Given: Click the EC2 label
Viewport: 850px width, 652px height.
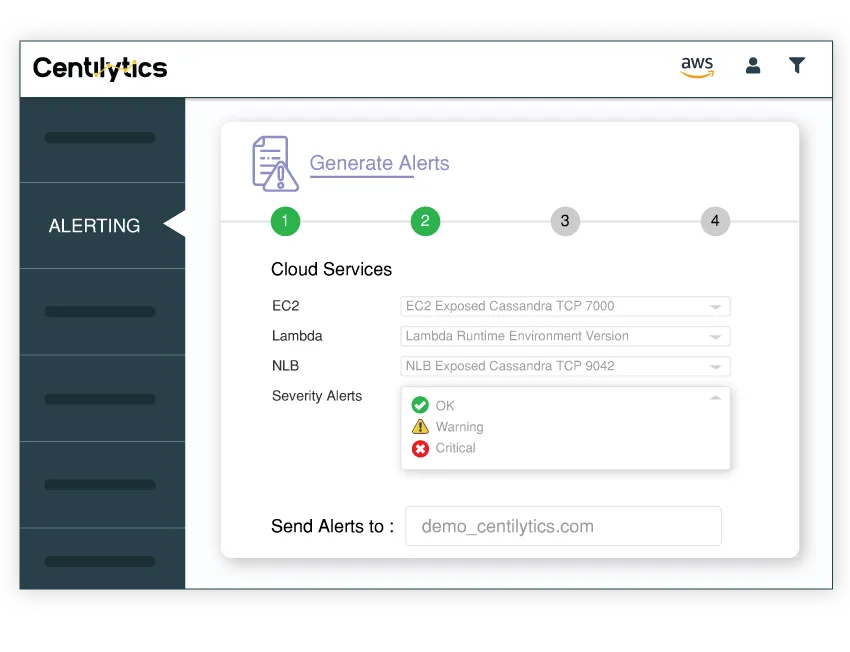Looking at the screenshot, I should 286,306.
